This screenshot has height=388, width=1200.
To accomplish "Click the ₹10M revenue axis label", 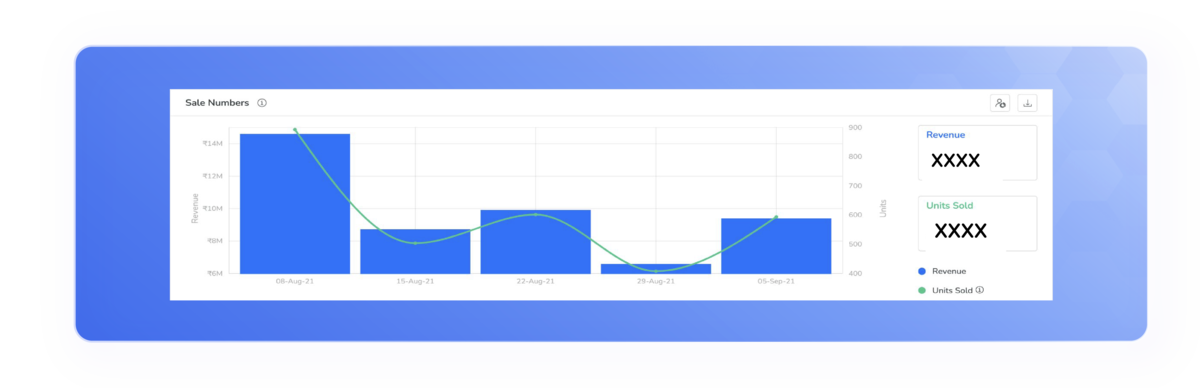I will click(x=212, y=208).
